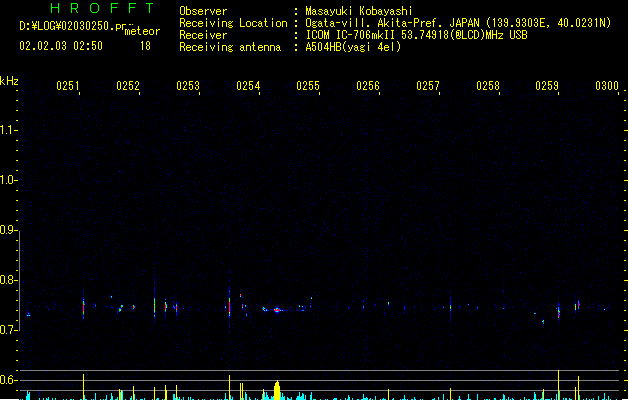Screen dimensions: 629x400
Task: Click the 0258 time axis marker
Action: point(488,86)
